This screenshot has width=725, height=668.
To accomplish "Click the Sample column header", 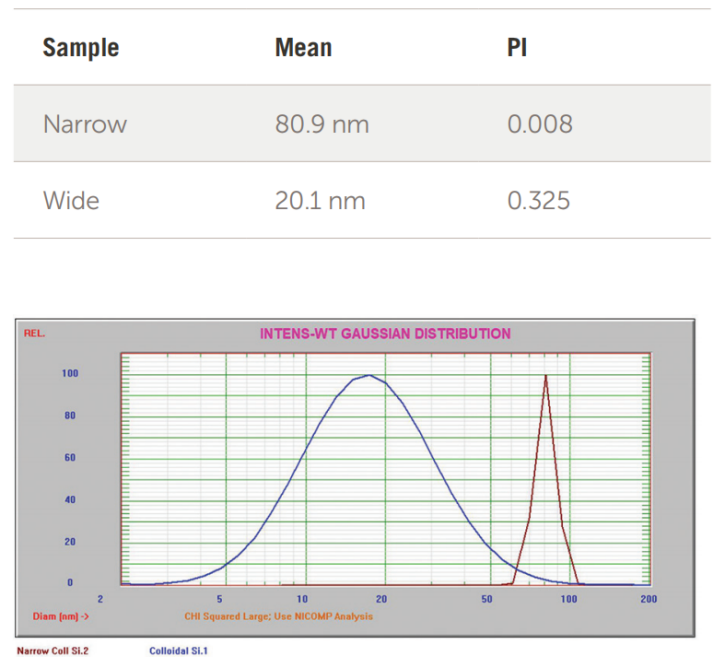I will click(x=81, y=47).
